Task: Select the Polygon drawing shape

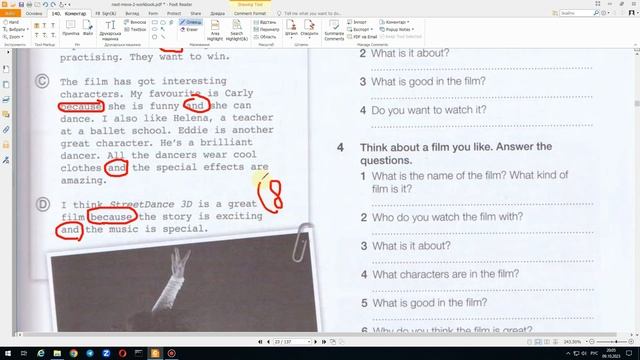Action: 155,37
